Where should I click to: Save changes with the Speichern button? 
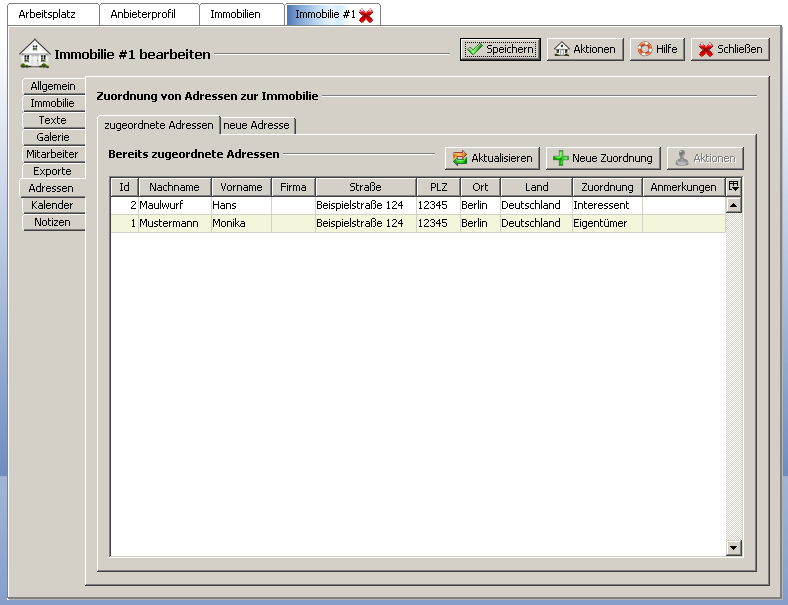pos(500,49)
